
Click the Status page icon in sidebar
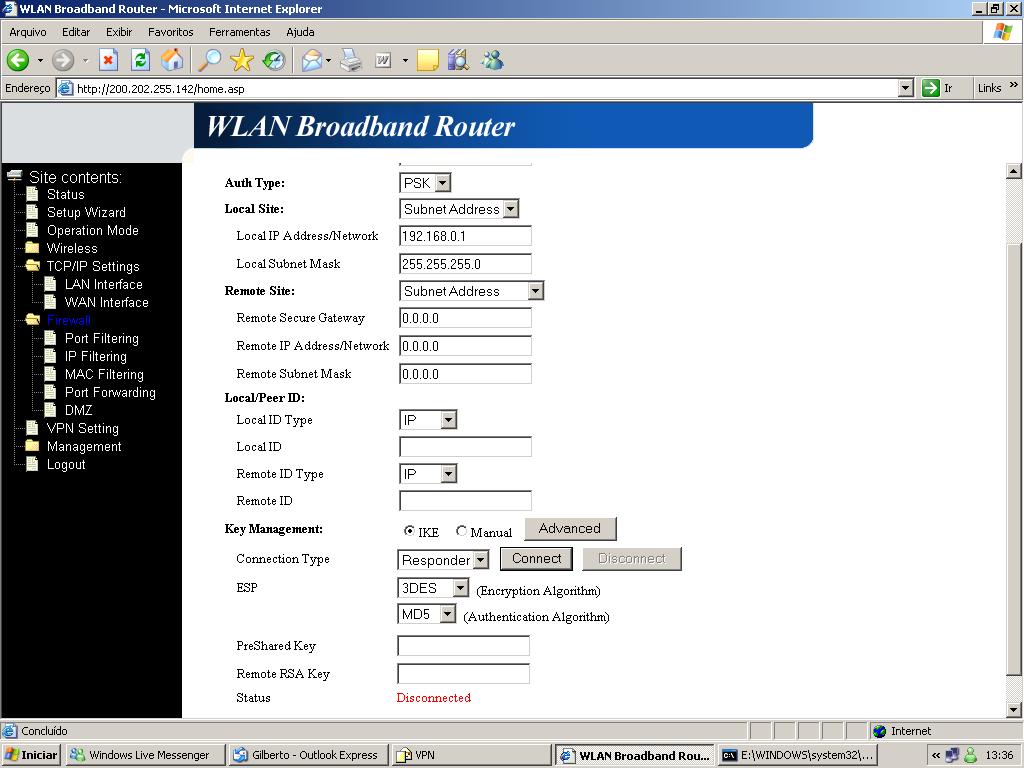coord(32,194)
